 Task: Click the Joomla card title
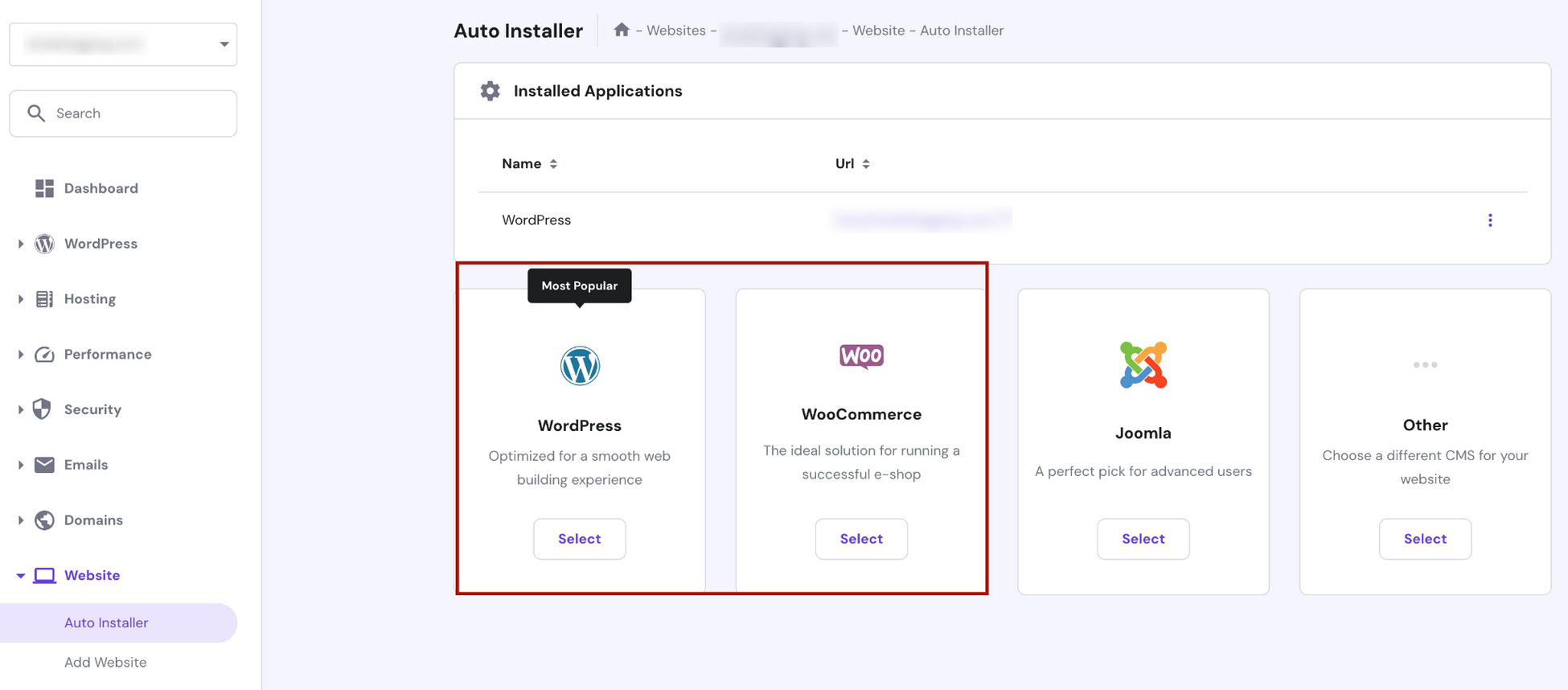(1143, 433)
